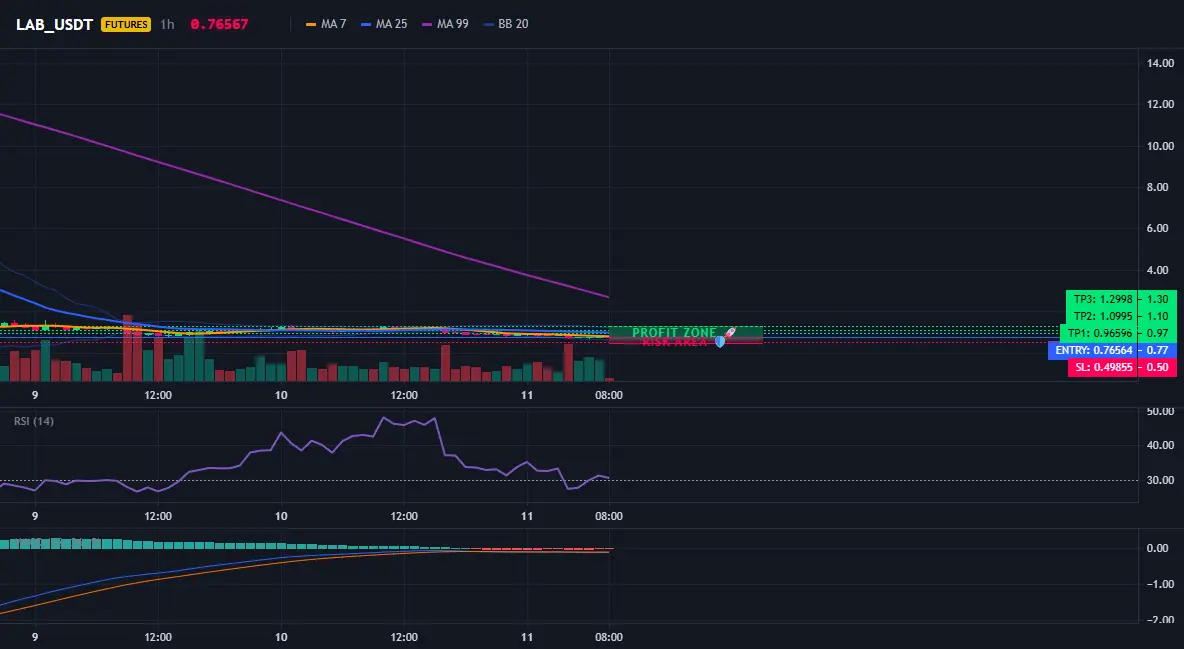Toggle the MA 99 legend entry

click(x=445, y=24)
